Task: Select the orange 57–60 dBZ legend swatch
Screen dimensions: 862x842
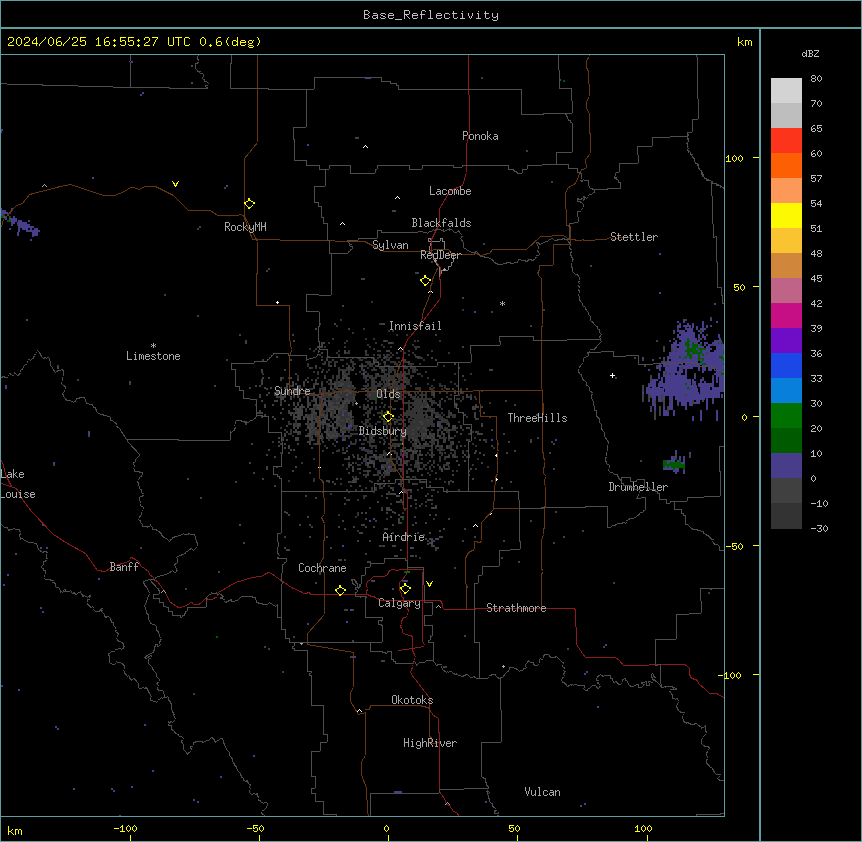Action: (x=786, y=165)
